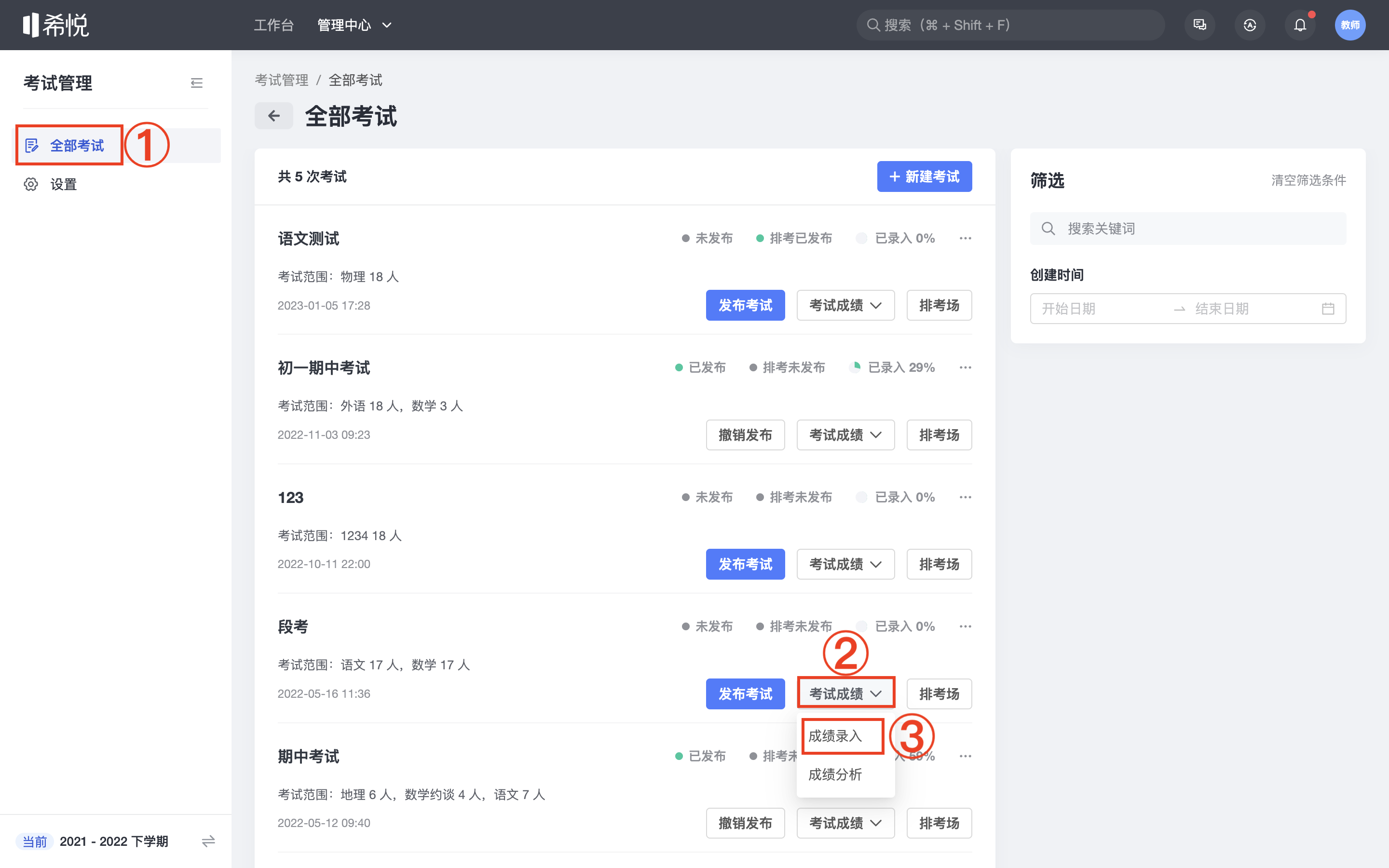Open the 教师 user avatar menu
1389x868 pixels.
1350,25
